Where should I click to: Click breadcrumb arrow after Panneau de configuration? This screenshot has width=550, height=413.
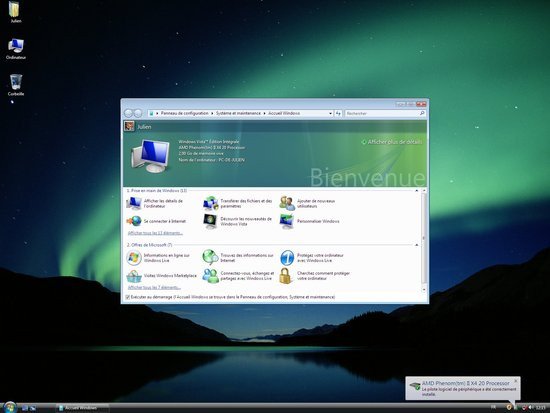click(212, 113)
